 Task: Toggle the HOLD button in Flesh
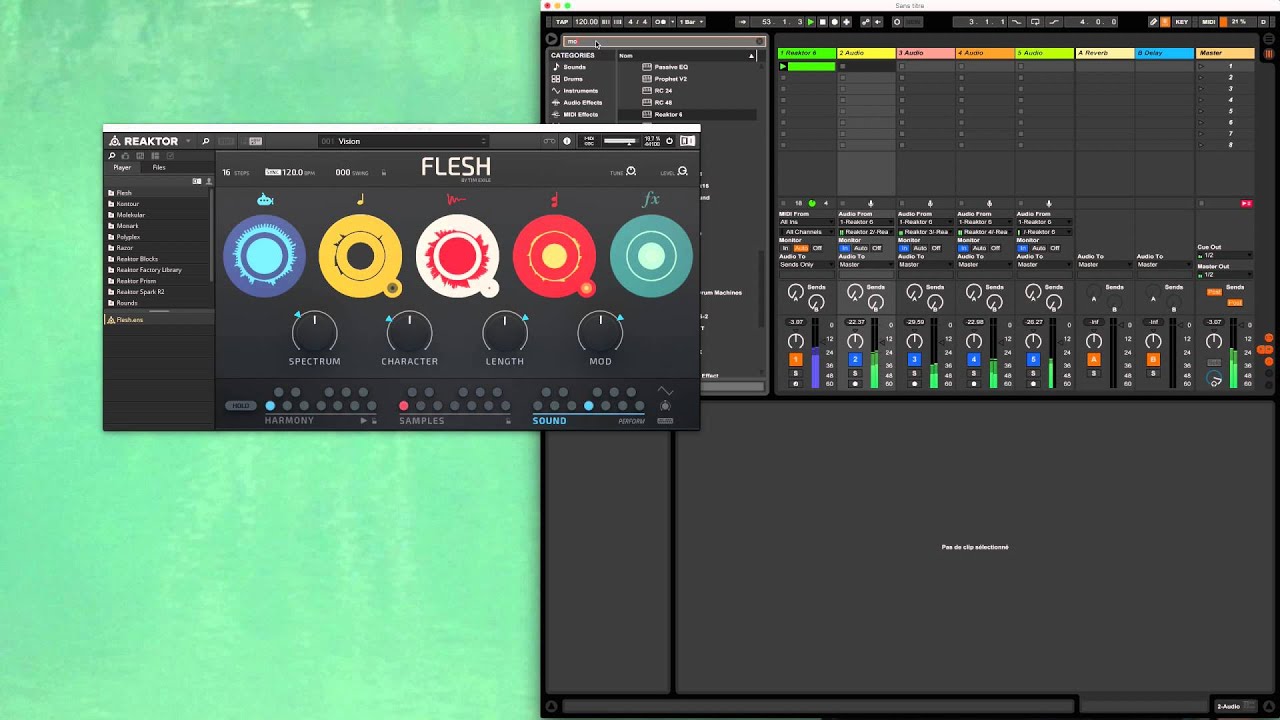tap(240, 406)
